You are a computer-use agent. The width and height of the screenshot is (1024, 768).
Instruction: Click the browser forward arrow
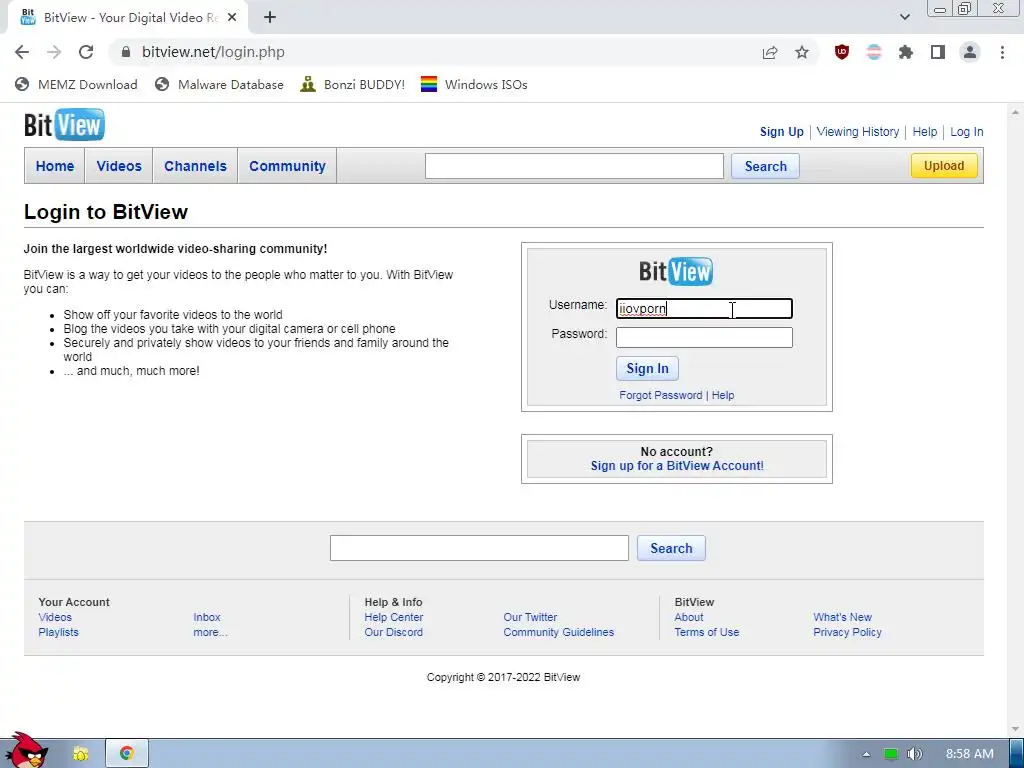54,52
